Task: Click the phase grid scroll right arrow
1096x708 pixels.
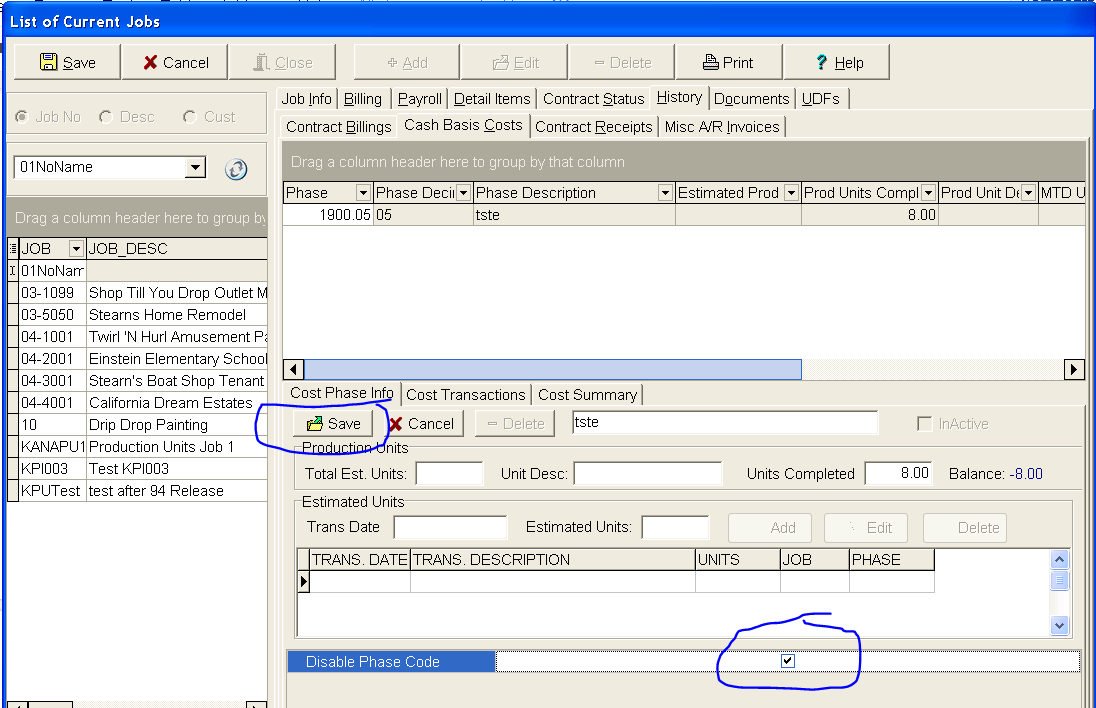Action: coord(1074,369)
